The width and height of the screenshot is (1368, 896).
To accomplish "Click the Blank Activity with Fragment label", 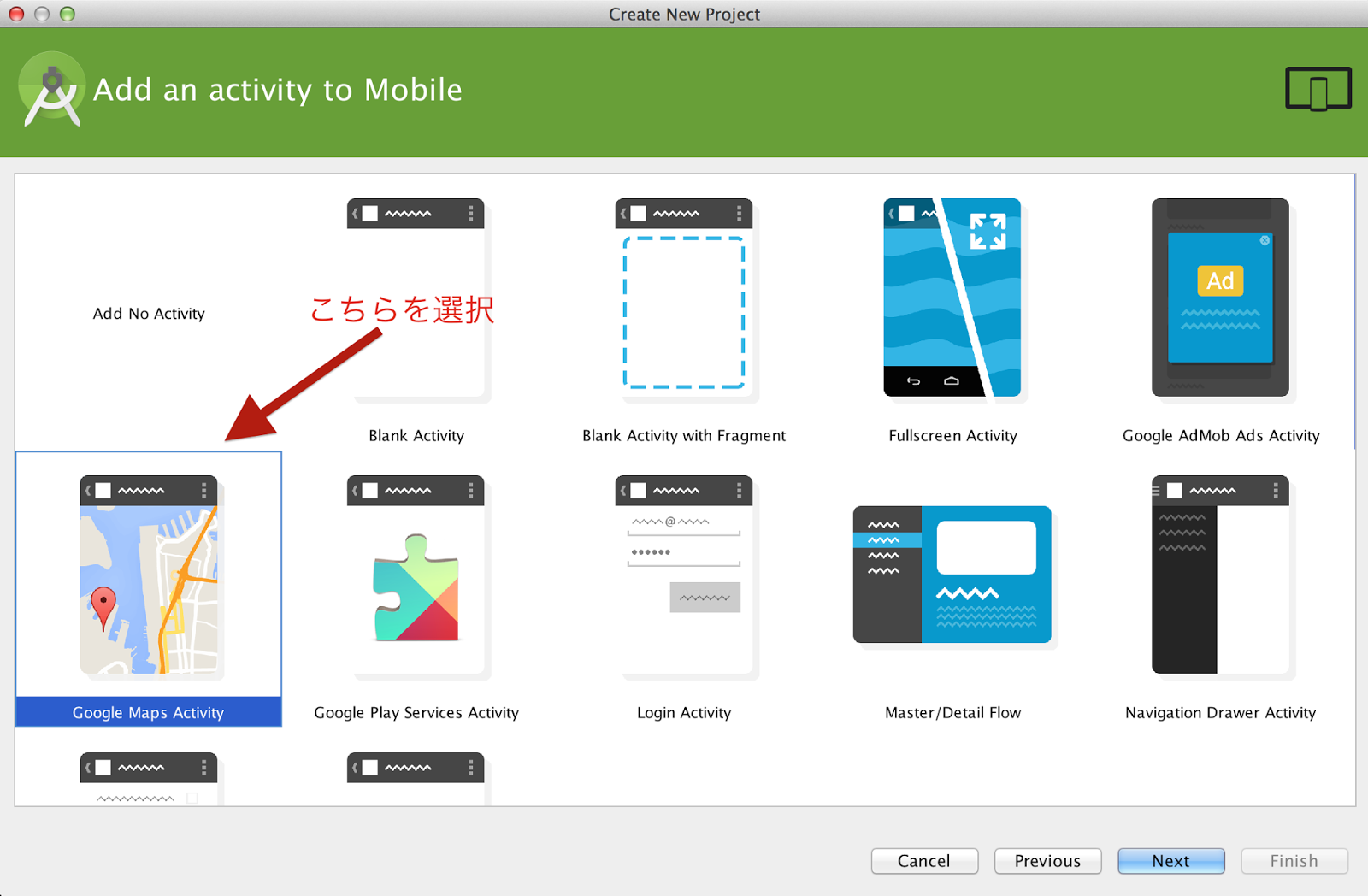I will pyautogui.click(x=684, y=435).
